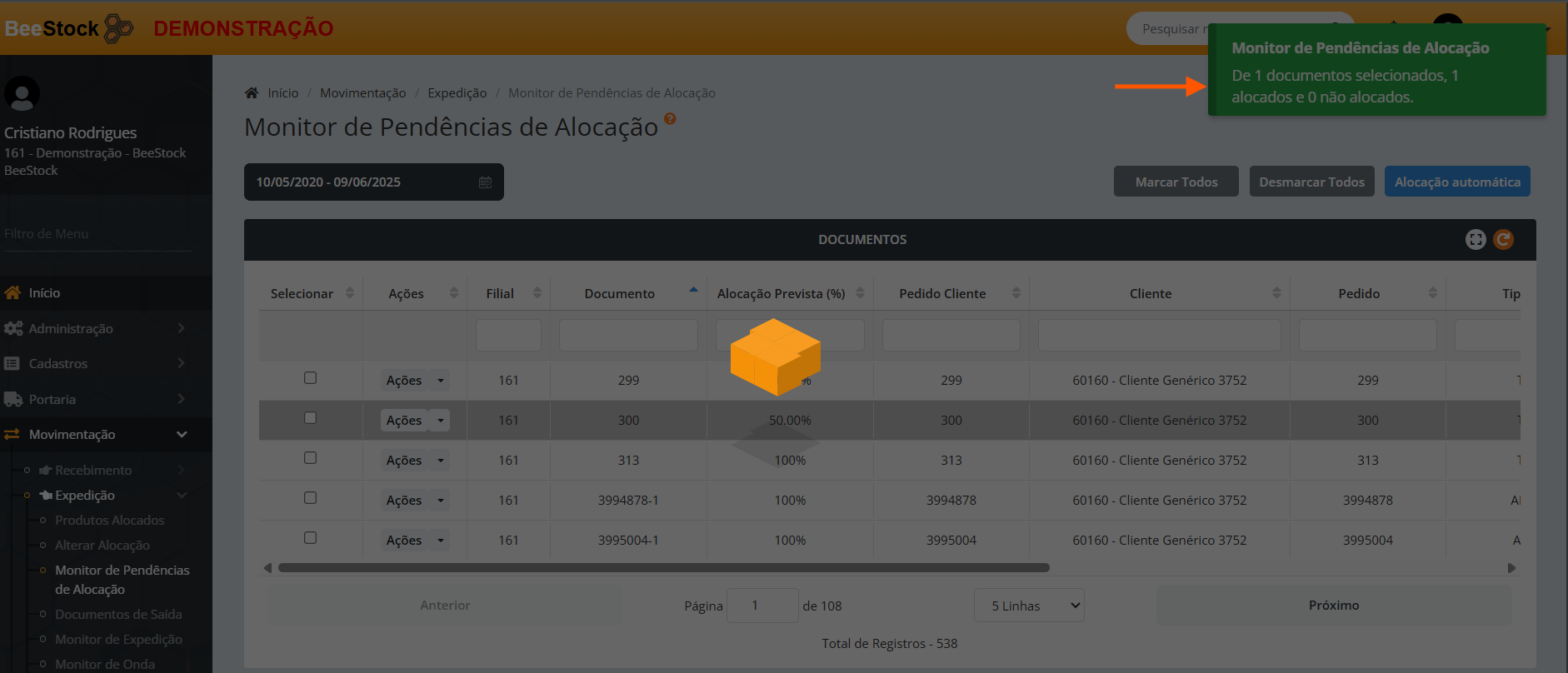Image resolution: width=1568 pixels, height=673 pixels.
Task: Click the table's horizontal scrollbar
Action: pos(663,568)
